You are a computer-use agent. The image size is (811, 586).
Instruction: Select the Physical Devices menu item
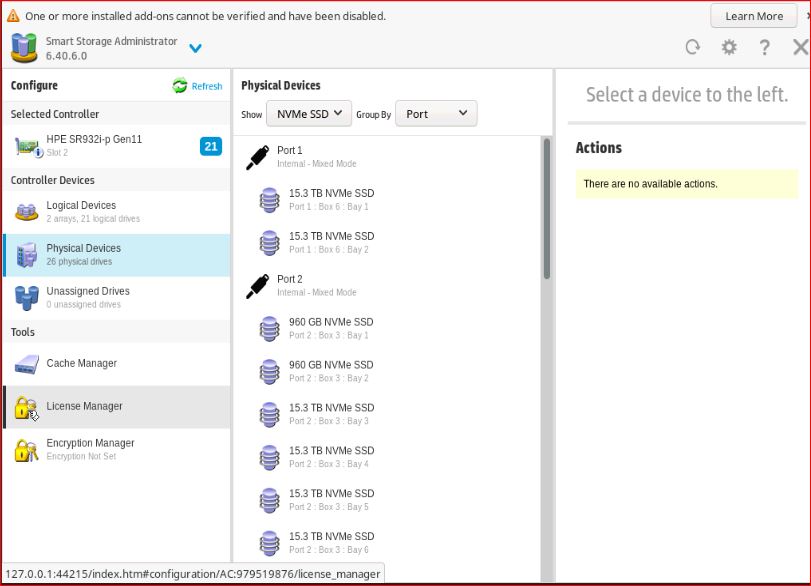click(83, 254)
